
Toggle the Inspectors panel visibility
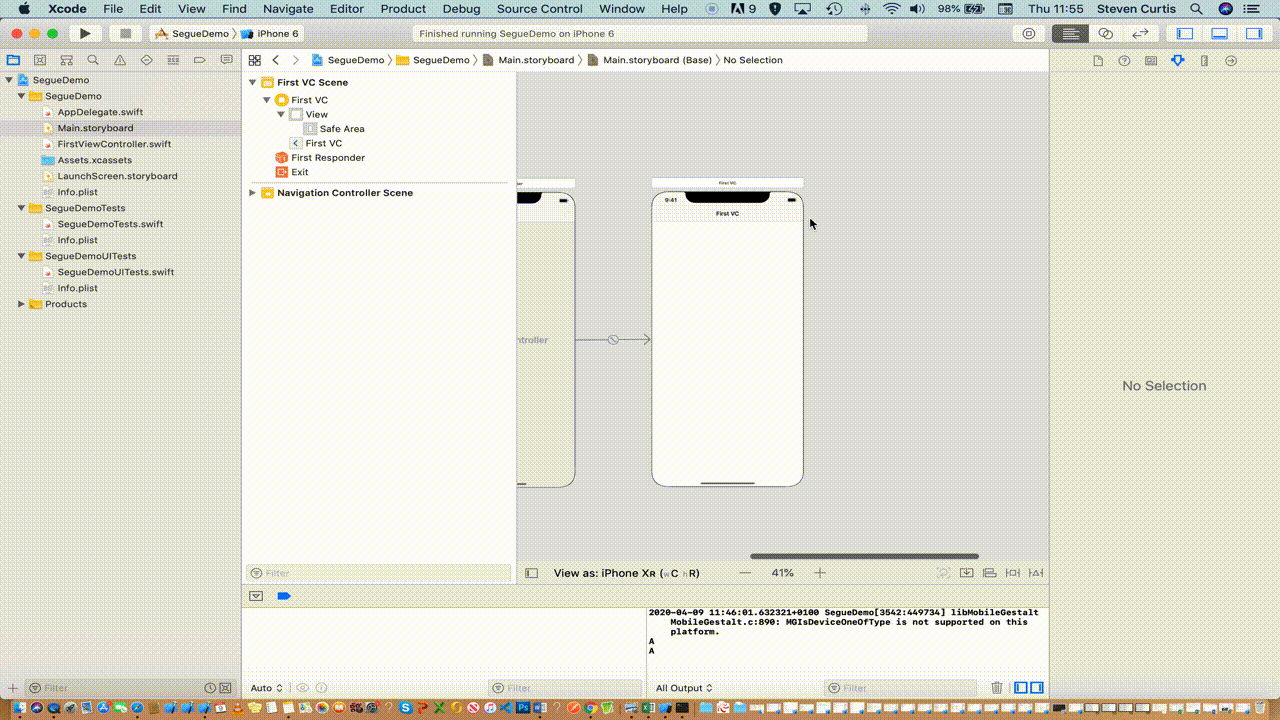(1253, 33)
